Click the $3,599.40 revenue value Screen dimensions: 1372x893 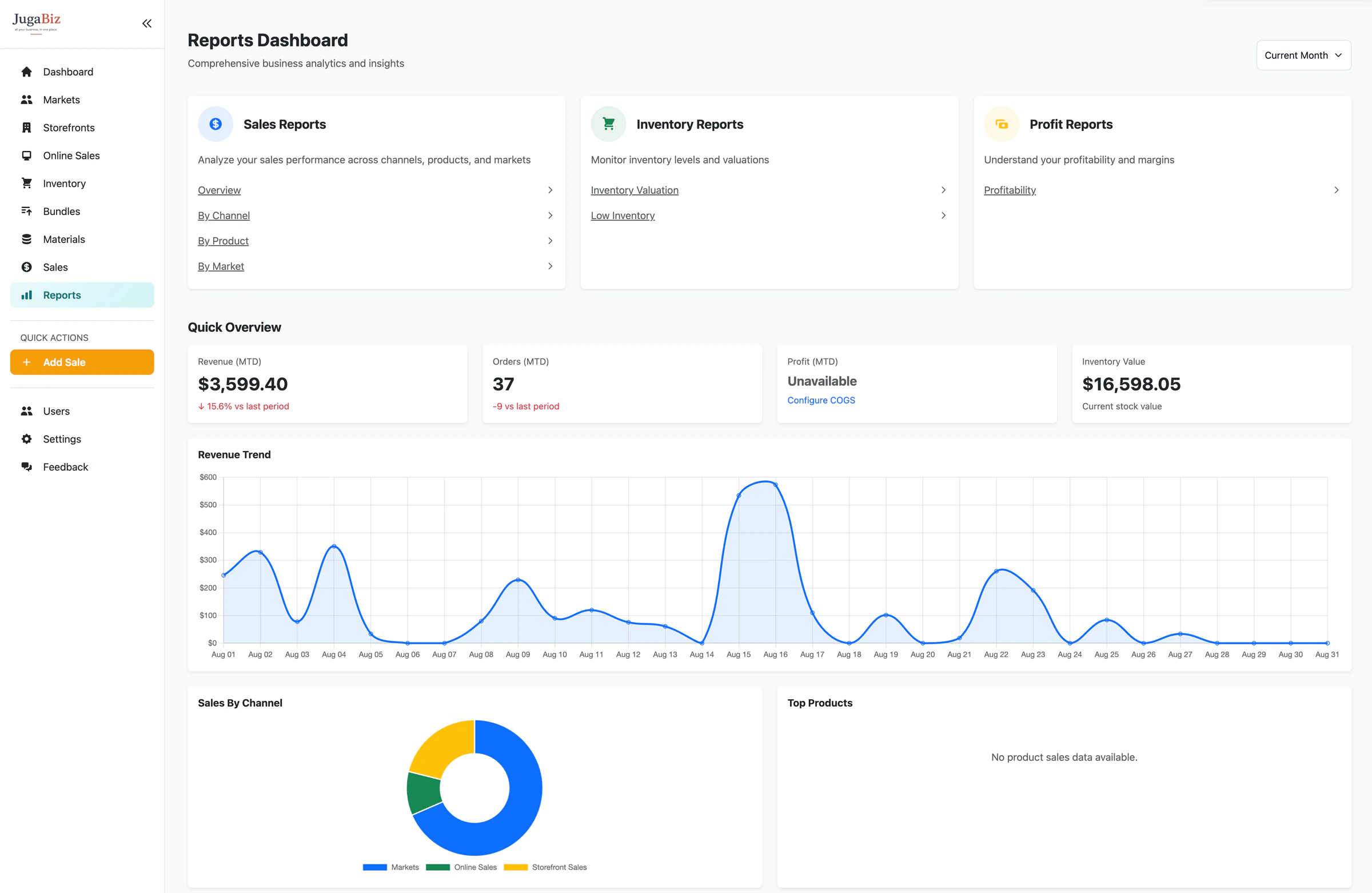tap(243, 384)
